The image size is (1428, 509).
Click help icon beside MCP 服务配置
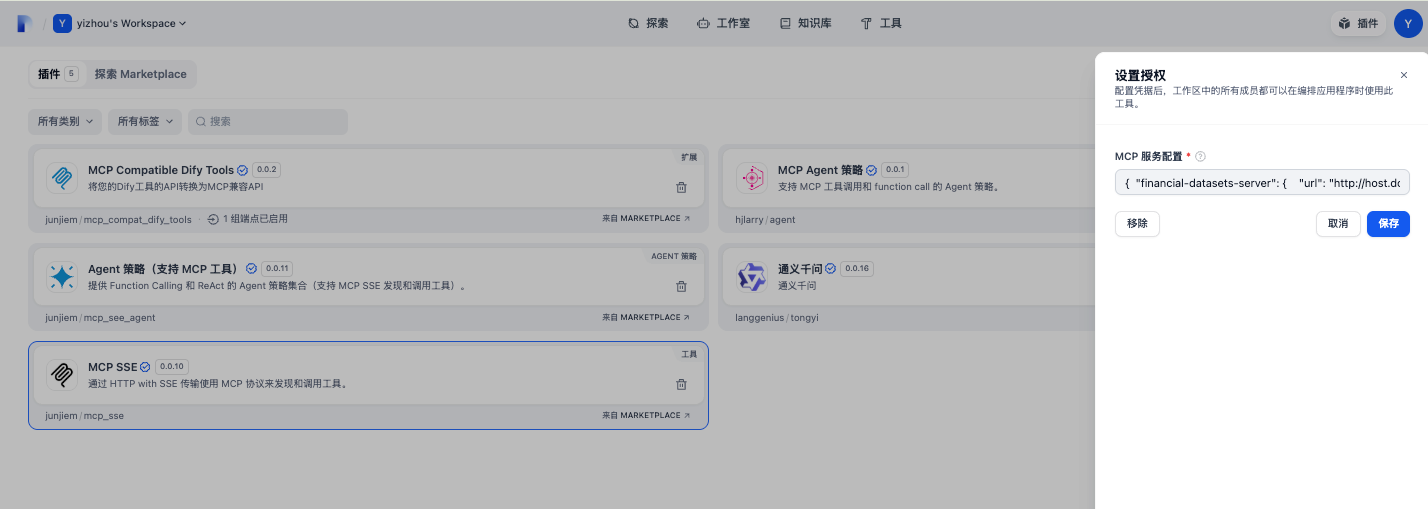1200,156
